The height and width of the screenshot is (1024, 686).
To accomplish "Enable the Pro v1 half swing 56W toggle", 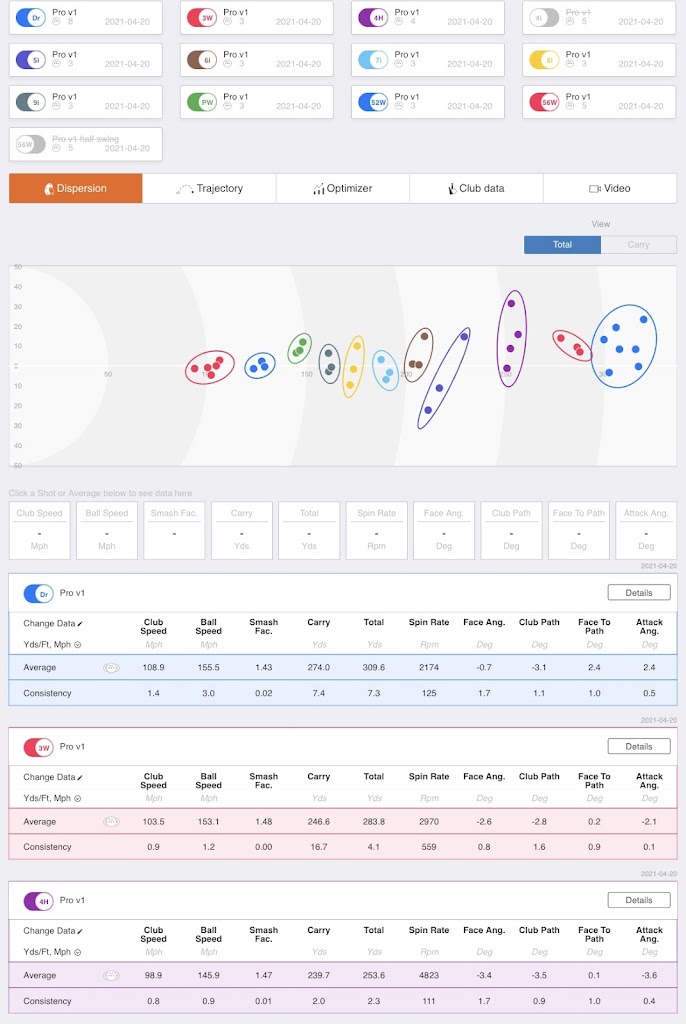I will pyautogui.click(x=31, y=144).
